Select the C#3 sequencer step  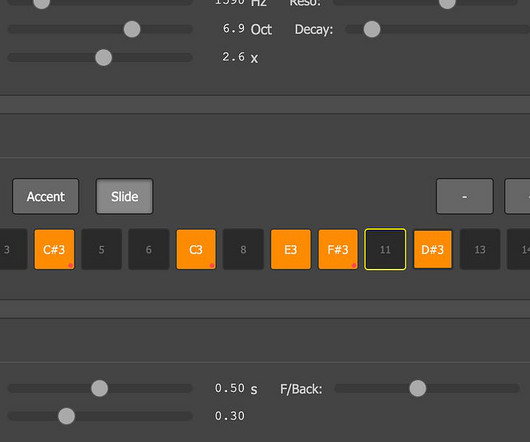(54, 249)
